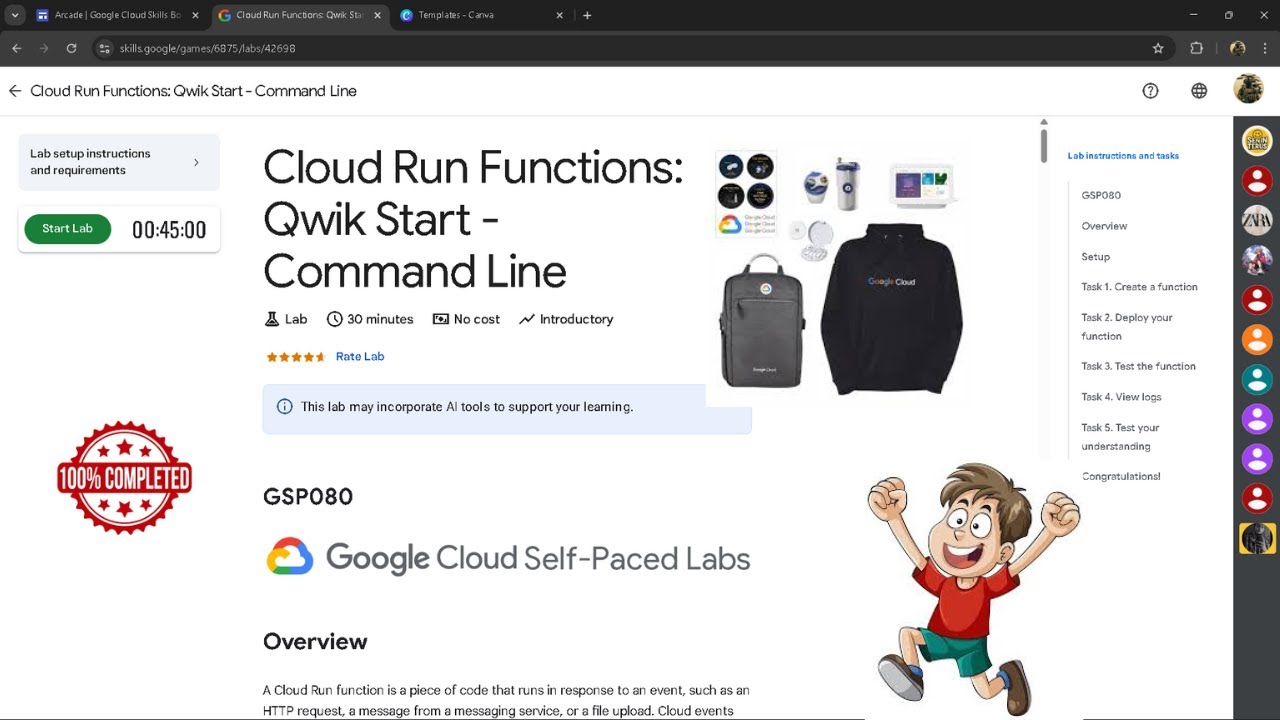This screenshot has height=720, width=1280.
Task: Click the info icon in AI tools notice
Action: coord(285,407)
